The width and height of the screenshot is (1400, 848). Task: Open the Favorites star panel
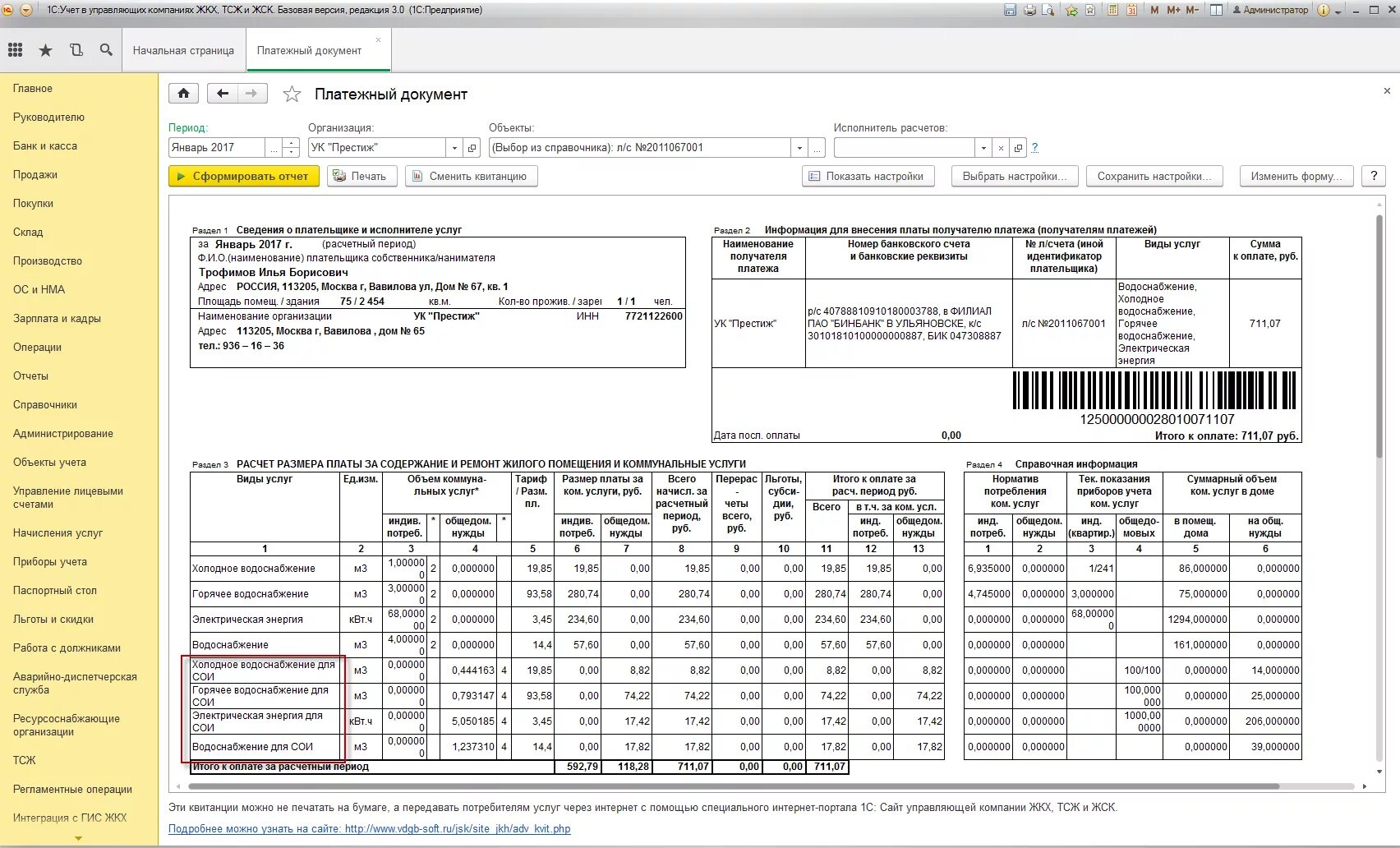46,50
